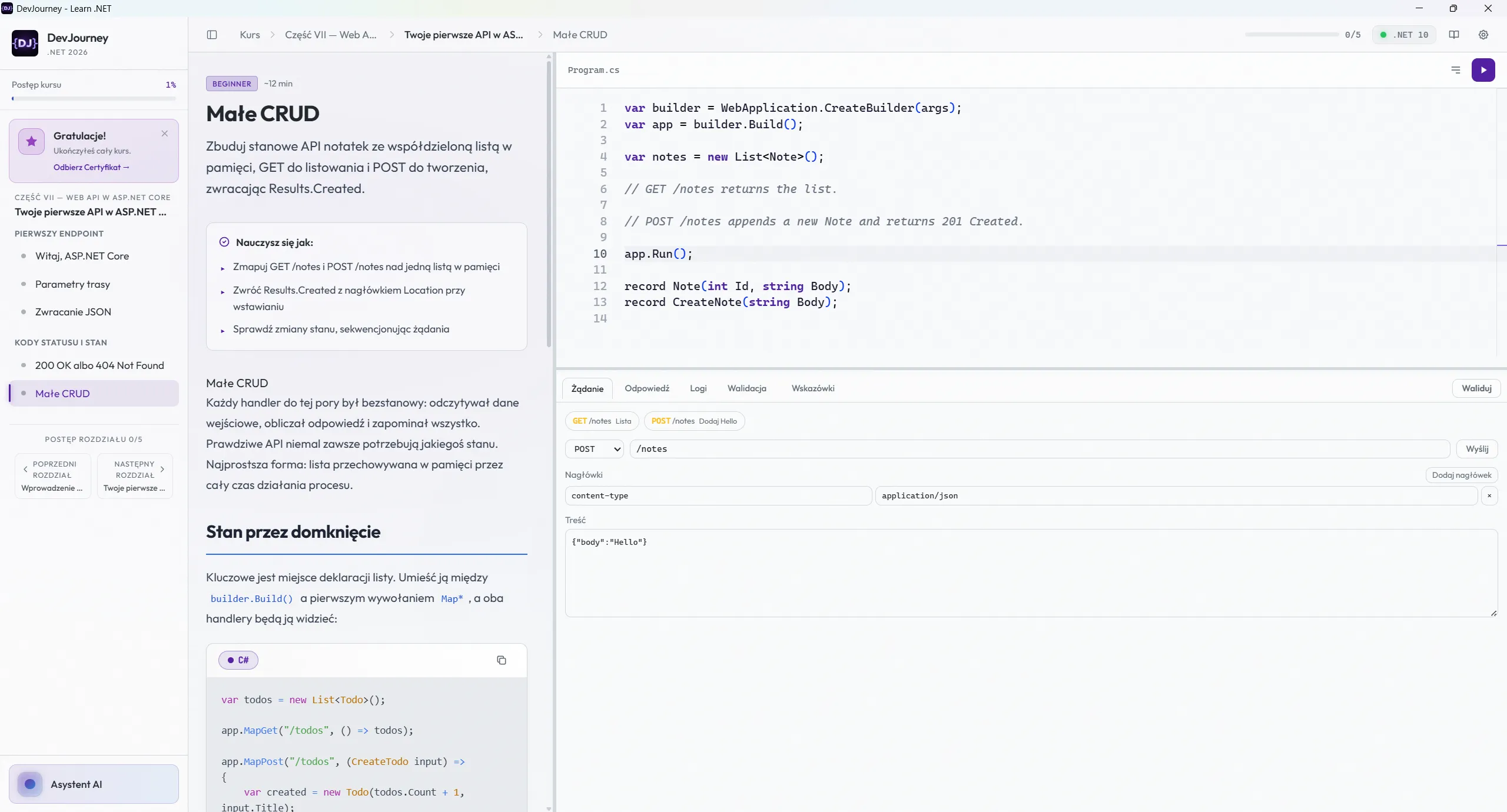Click the Waliduj button

[1476, 388]
